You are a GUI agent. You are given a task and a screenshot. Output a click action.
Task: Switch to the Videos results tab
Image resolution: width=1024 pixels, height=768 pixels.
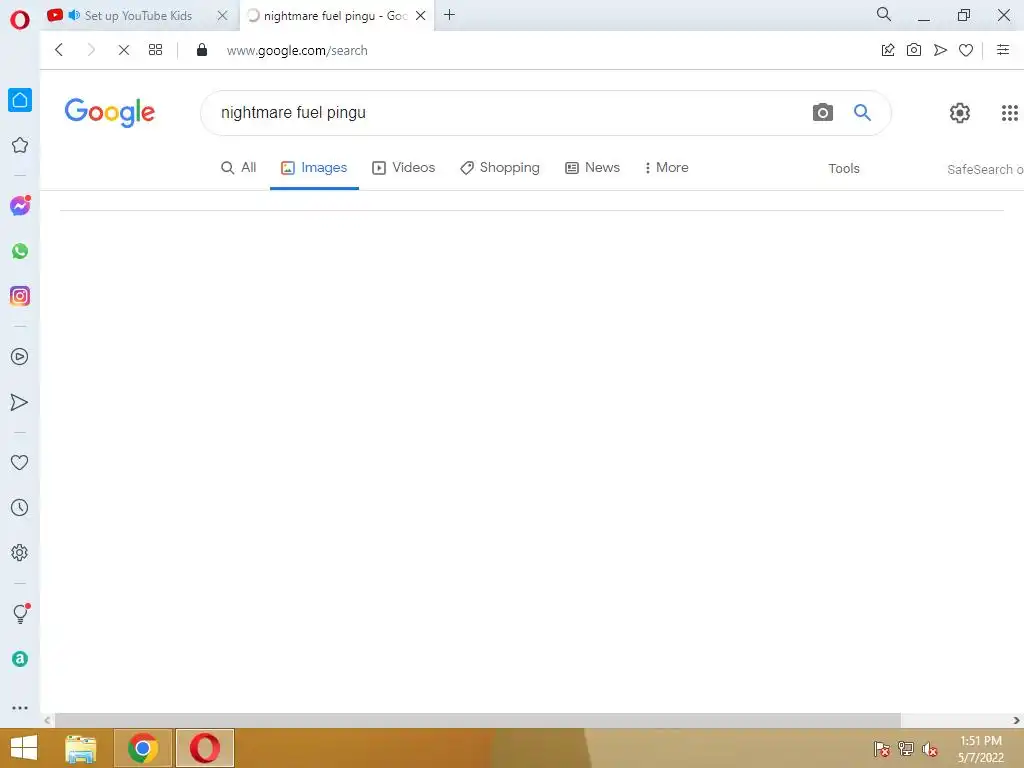(404, 168)
